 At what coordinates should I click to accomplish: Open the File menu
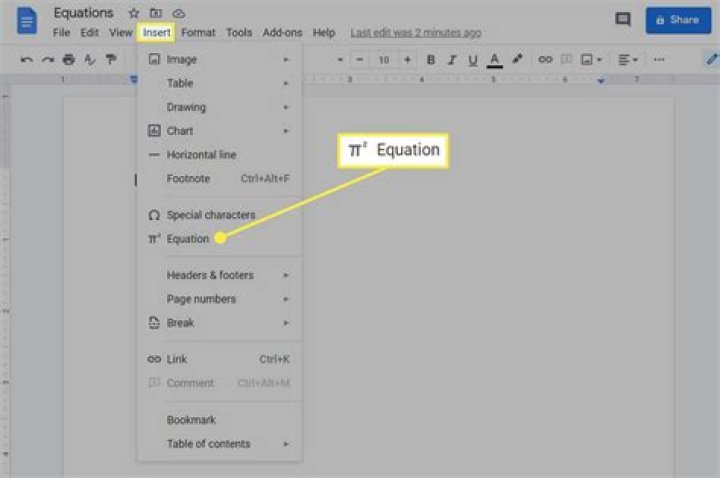tap(61, 33)
